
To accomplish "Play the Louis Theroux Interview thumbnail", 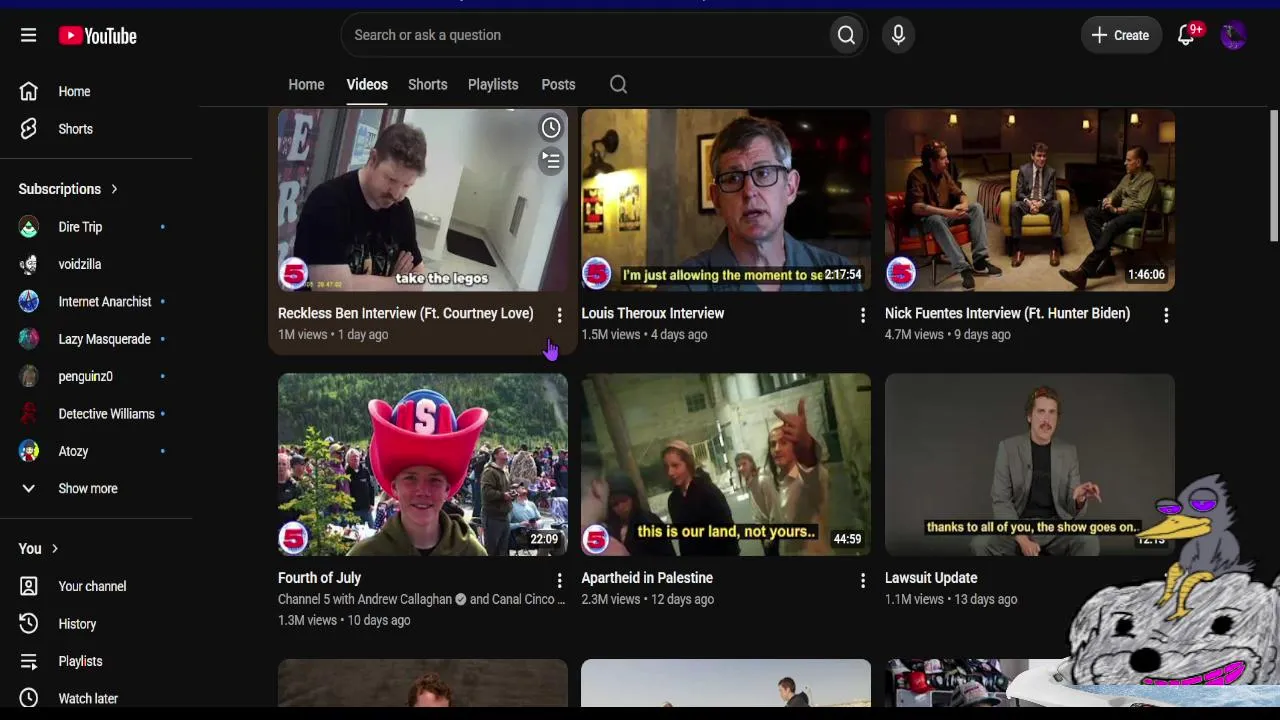I will 726,200.
